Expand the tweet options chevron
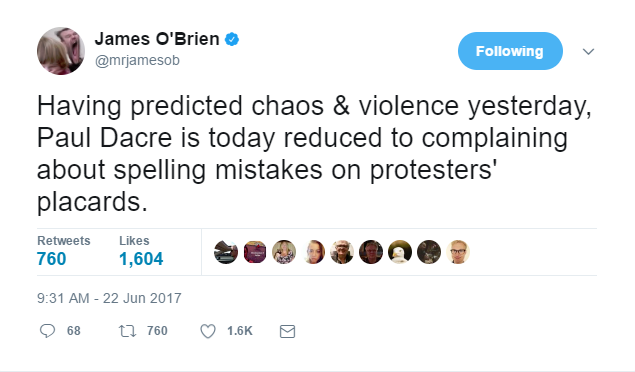The image size is (635, 372). point(588,51)
